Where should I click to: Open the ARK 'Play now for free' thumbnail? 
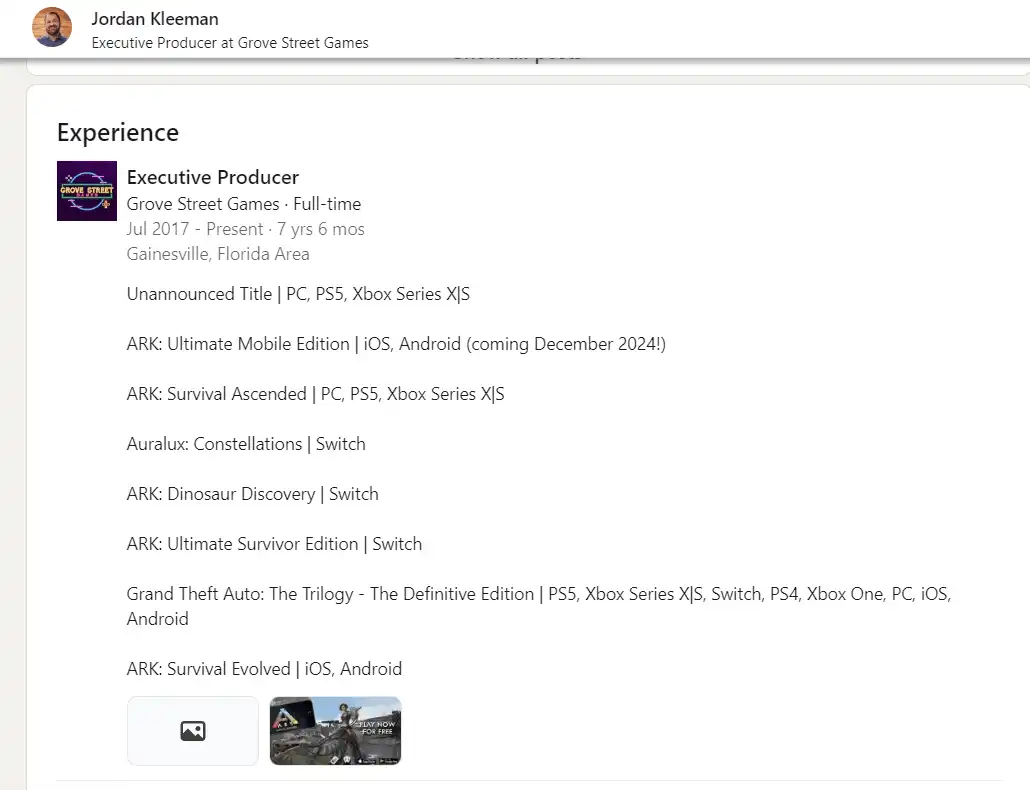335,731
